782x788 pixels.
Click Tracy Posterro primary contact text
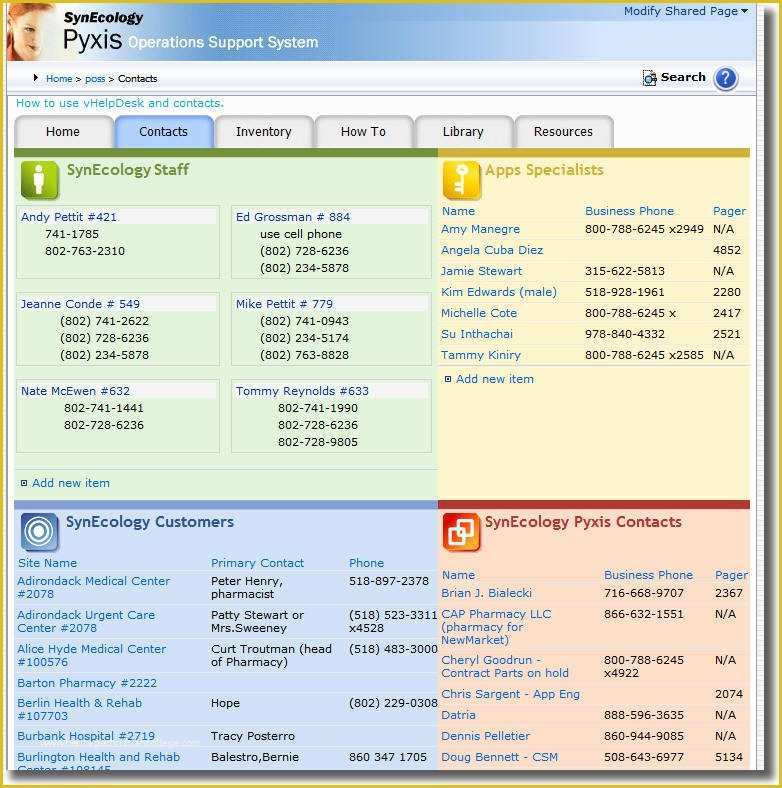pos(253,736)
